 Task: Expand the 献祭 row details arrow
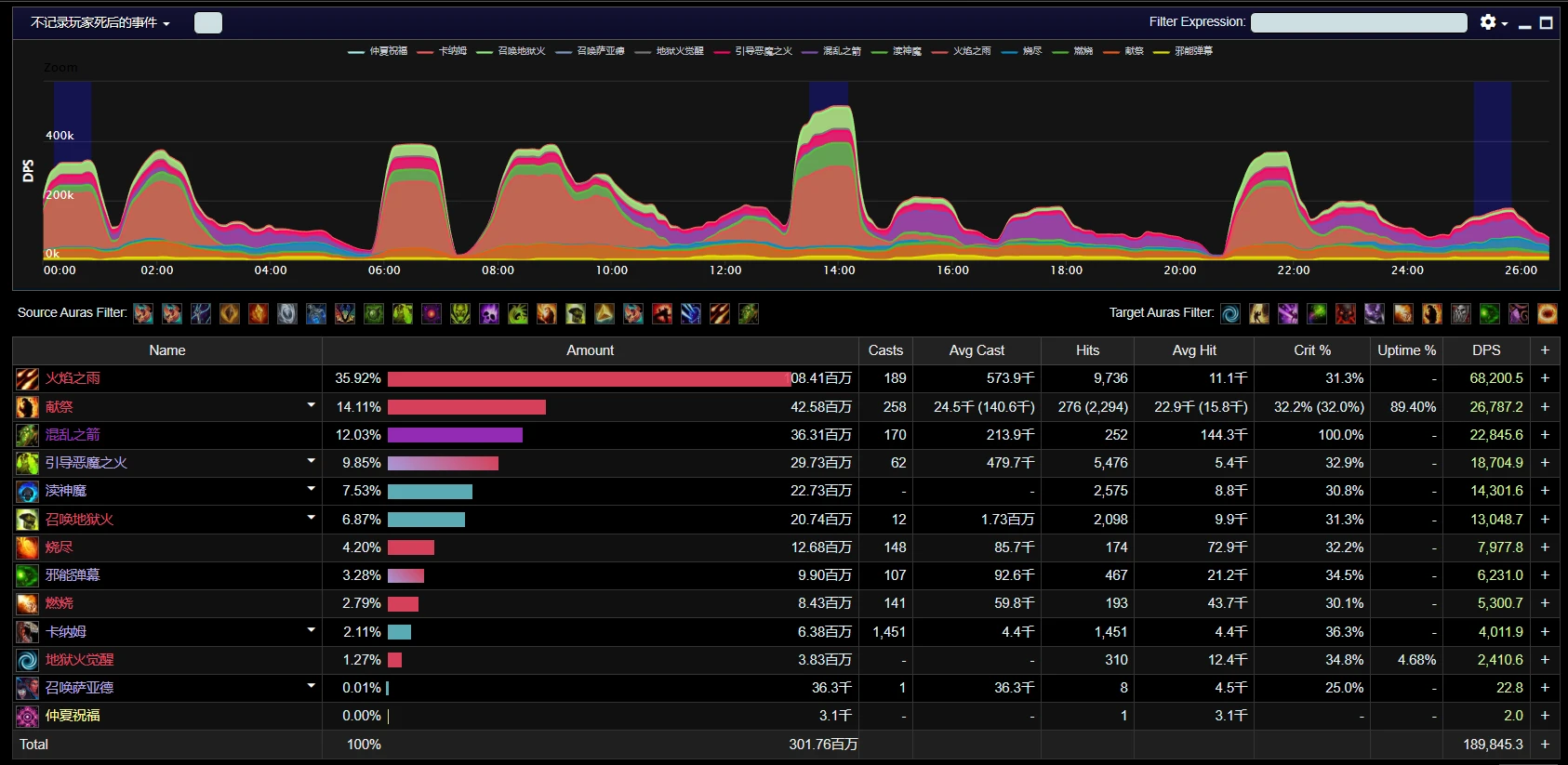pyautogui.click(x=312, y=405)
